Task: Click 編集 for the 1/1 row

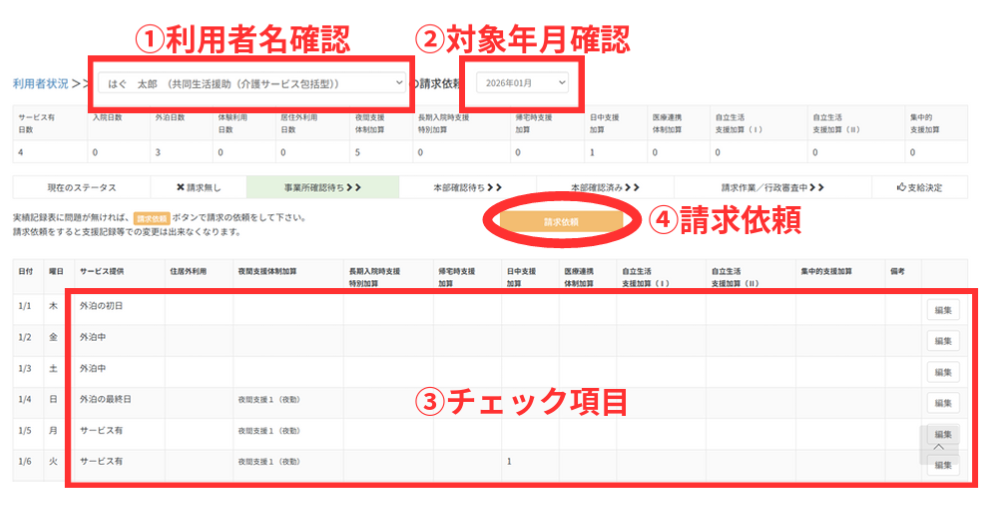Action: [x=944, y=310]
